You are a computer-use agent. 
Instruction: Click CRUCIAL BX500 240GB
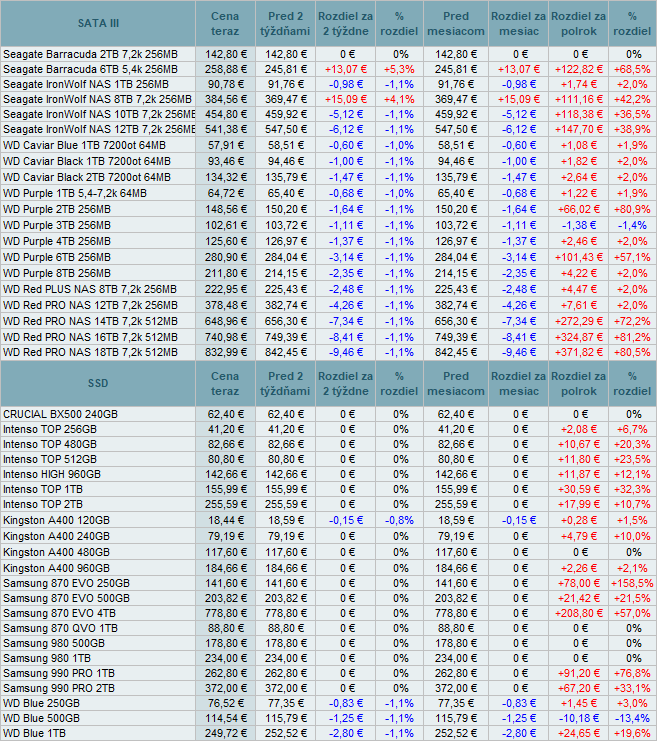(61, 414)
